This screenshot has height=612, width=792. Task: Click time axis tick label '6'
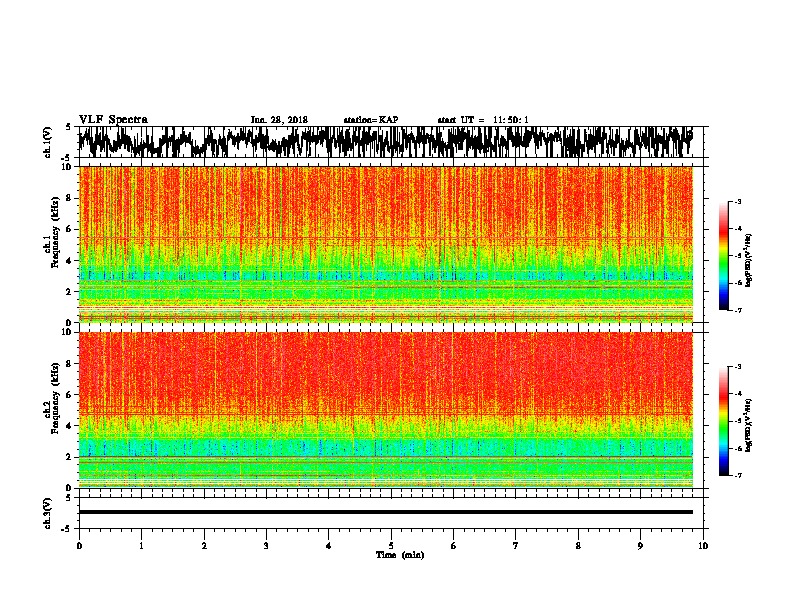(454, 546)
